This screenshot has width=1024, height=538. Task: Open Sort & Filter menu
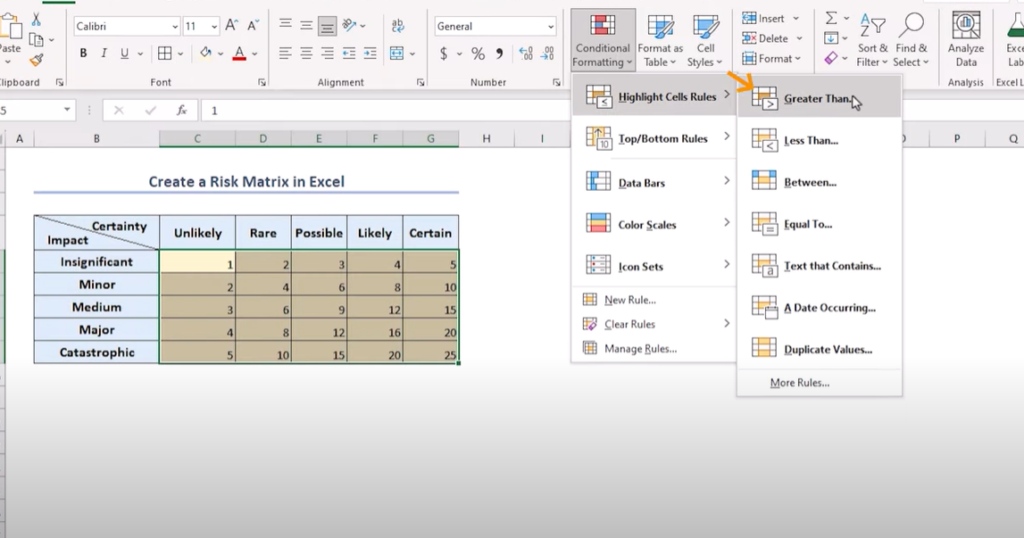(x=872, y=40)
